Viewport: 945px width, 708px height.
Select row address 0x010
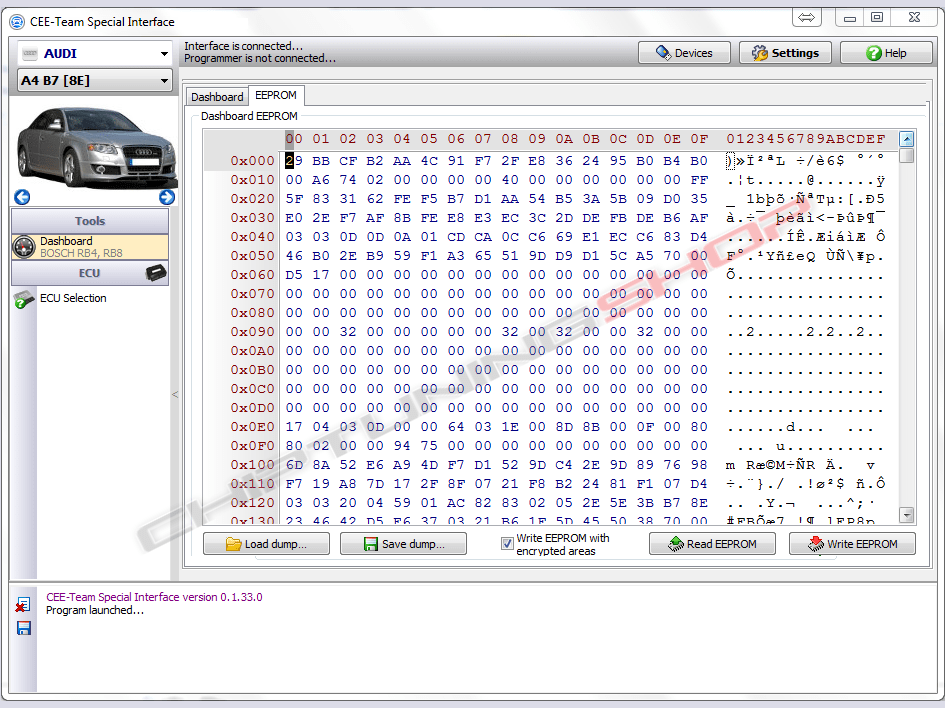(x=253, y=180)
